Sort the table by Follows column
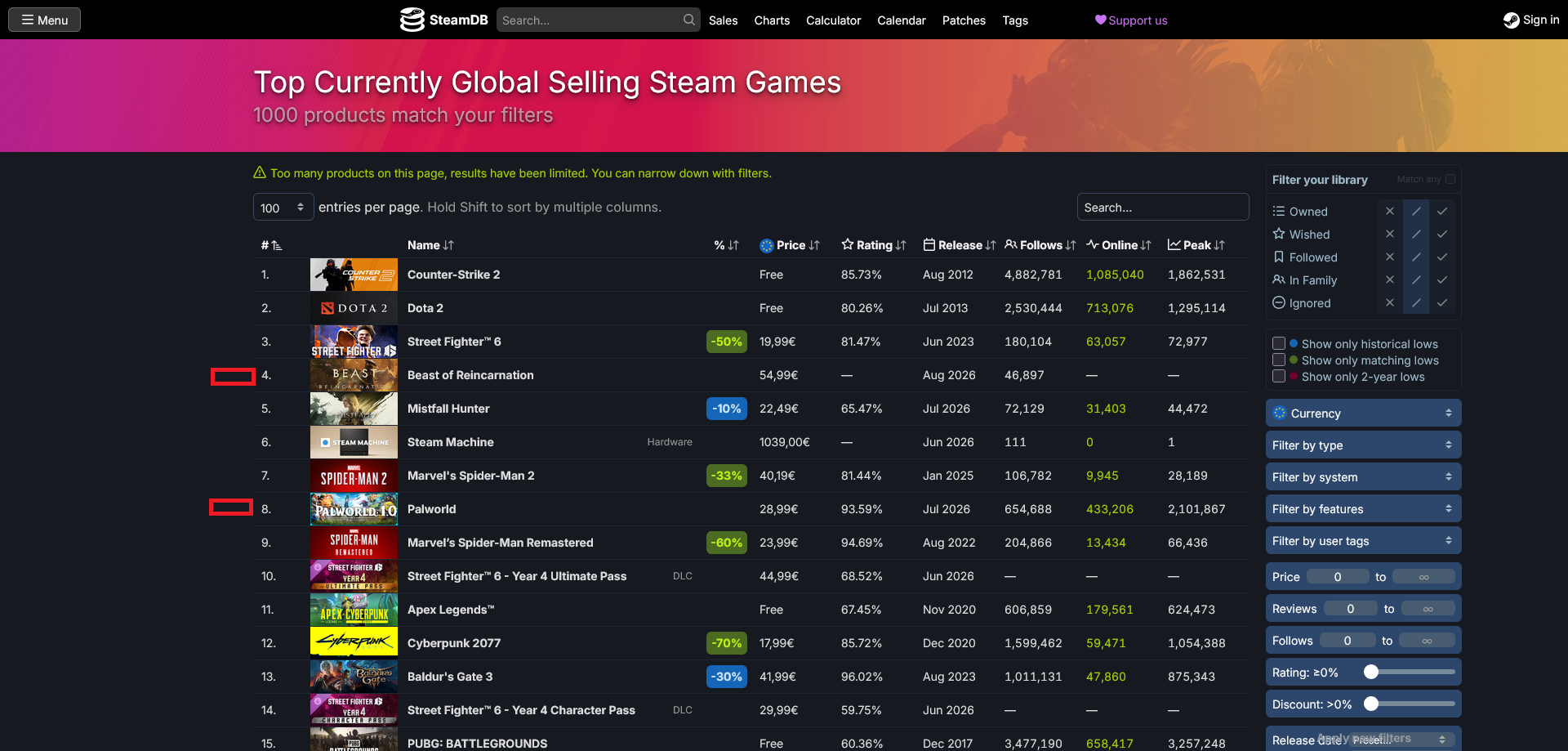The image size is (1568, 751). 1040,245
